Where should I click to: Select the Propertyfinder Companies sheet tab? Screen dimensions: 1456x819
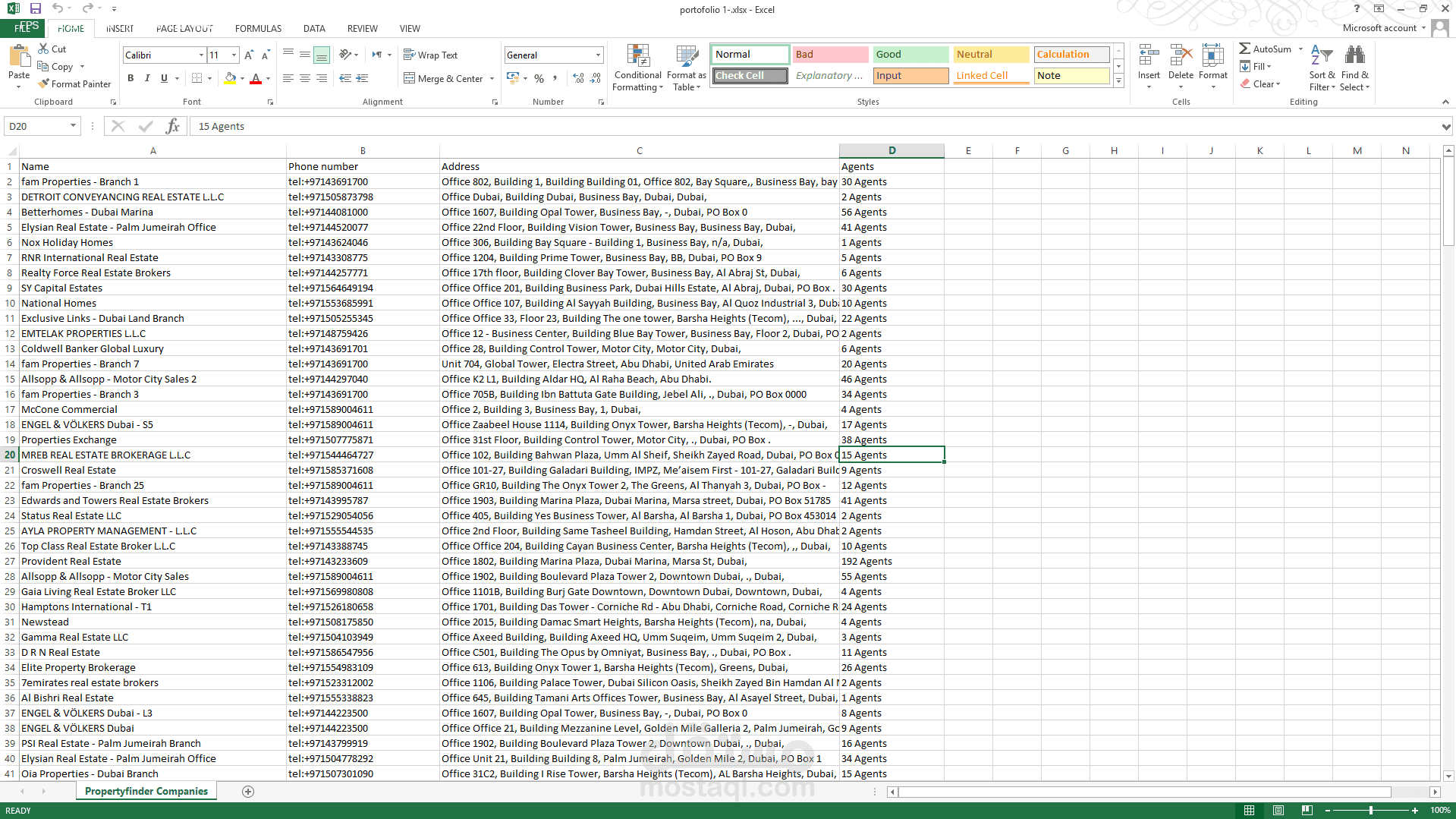[x=146, y=791]
